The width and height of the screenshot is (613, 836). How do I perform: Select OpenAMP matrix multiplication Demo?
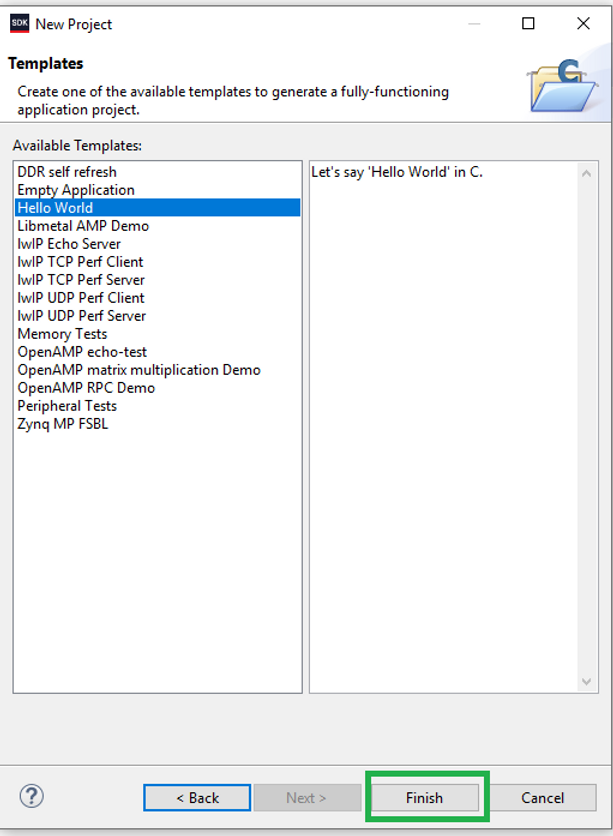pyautogui.click(x=138, y=370)
